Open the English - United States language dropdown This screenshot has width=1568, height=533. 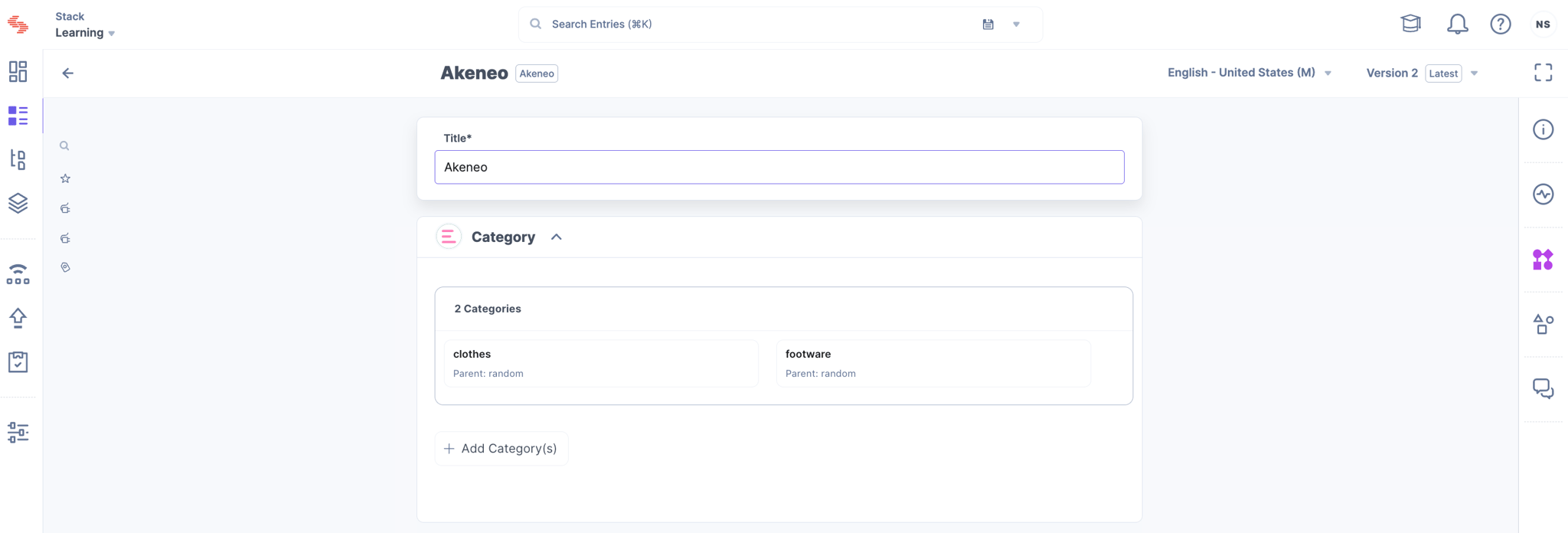point(1249,73)
